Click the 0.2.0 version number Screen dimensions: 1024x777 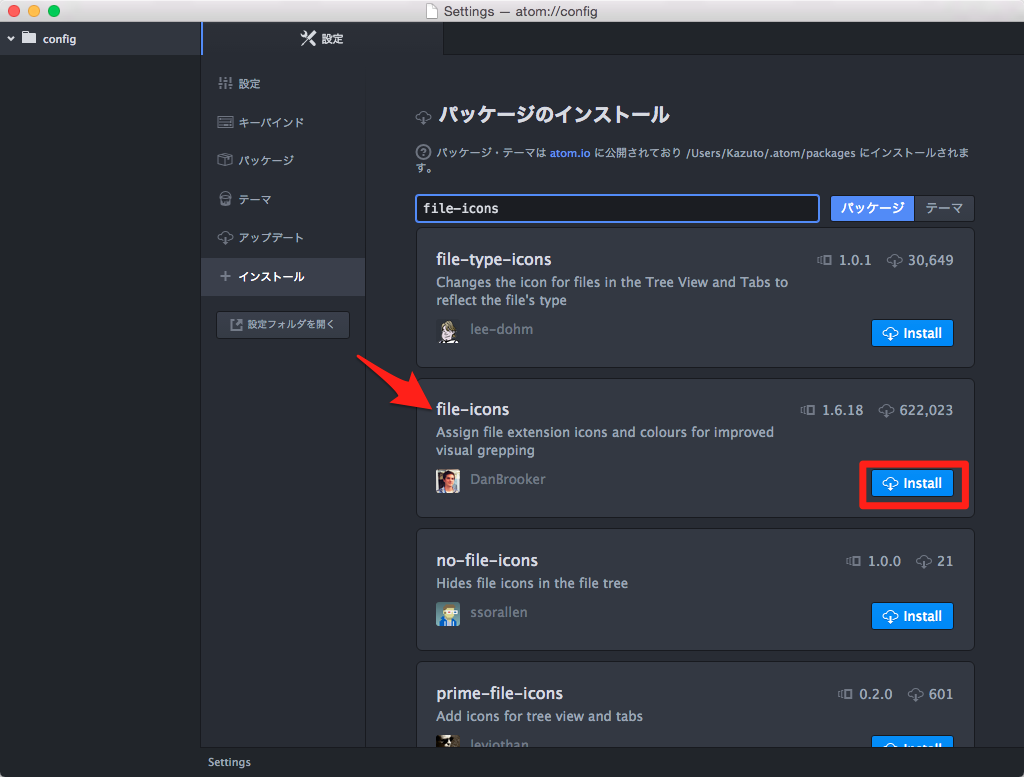point(876,694)
